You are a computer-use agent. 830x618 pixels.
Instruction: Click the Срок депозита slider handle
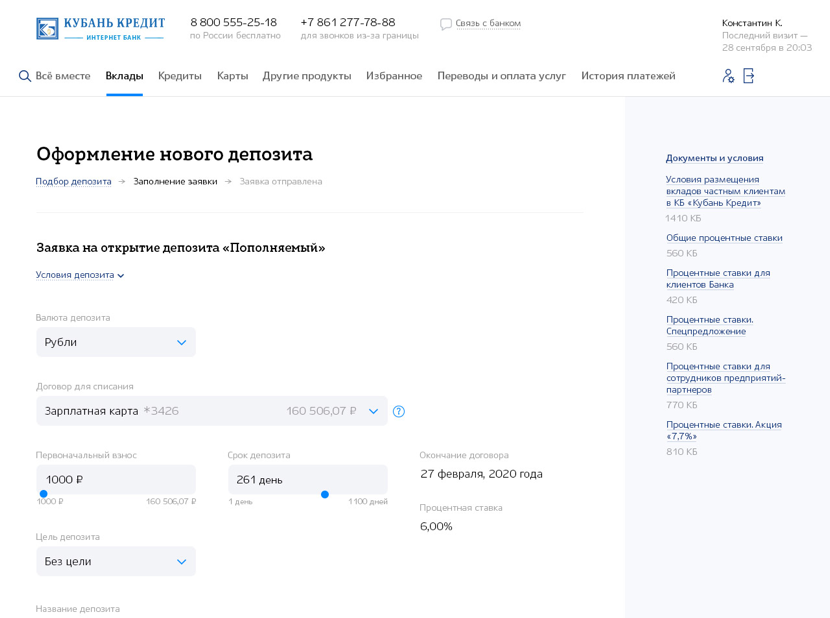pos(325,494)
